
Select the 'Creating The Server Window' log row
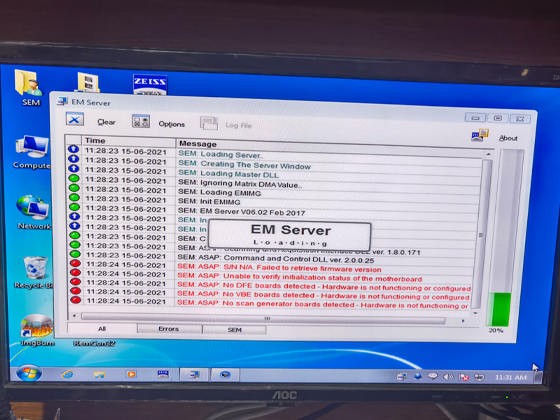click(x=274, y=164)
